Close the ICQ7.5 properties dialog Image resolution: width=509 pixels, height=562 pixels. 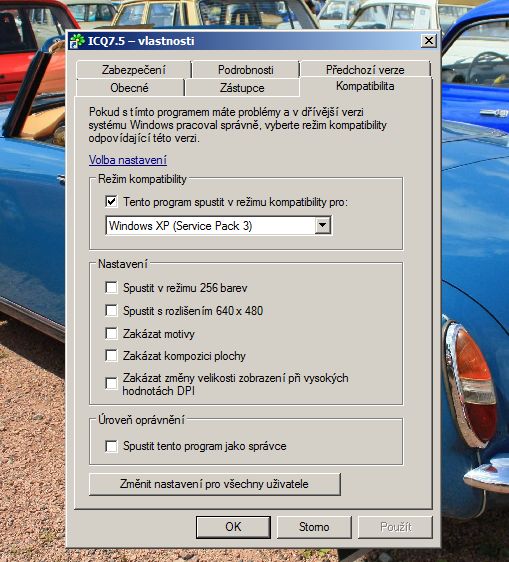point(429,41)
